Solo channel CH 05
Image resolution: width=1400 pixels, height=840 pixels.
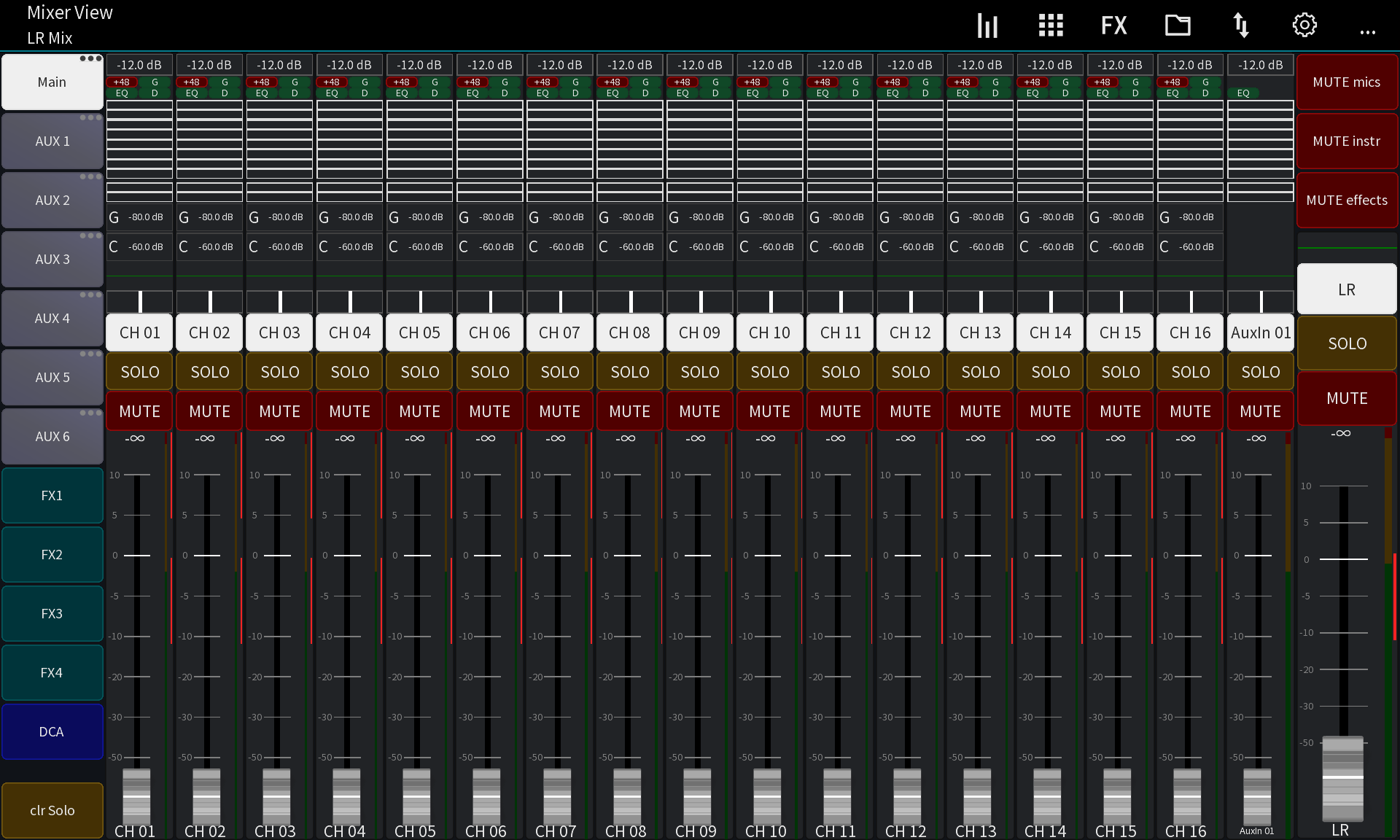(419, 372)
